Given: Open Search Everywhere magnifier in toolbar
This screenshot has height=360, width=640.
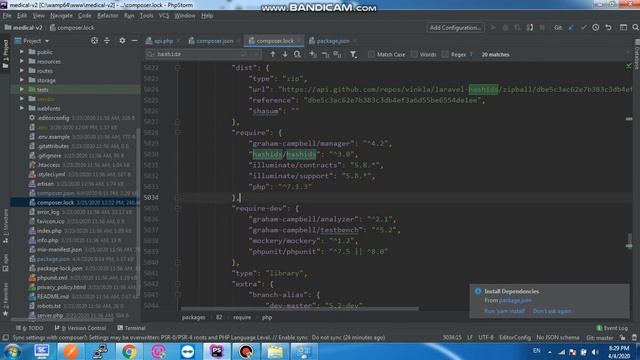Looking at the screenshot, I should click(636, 28).
